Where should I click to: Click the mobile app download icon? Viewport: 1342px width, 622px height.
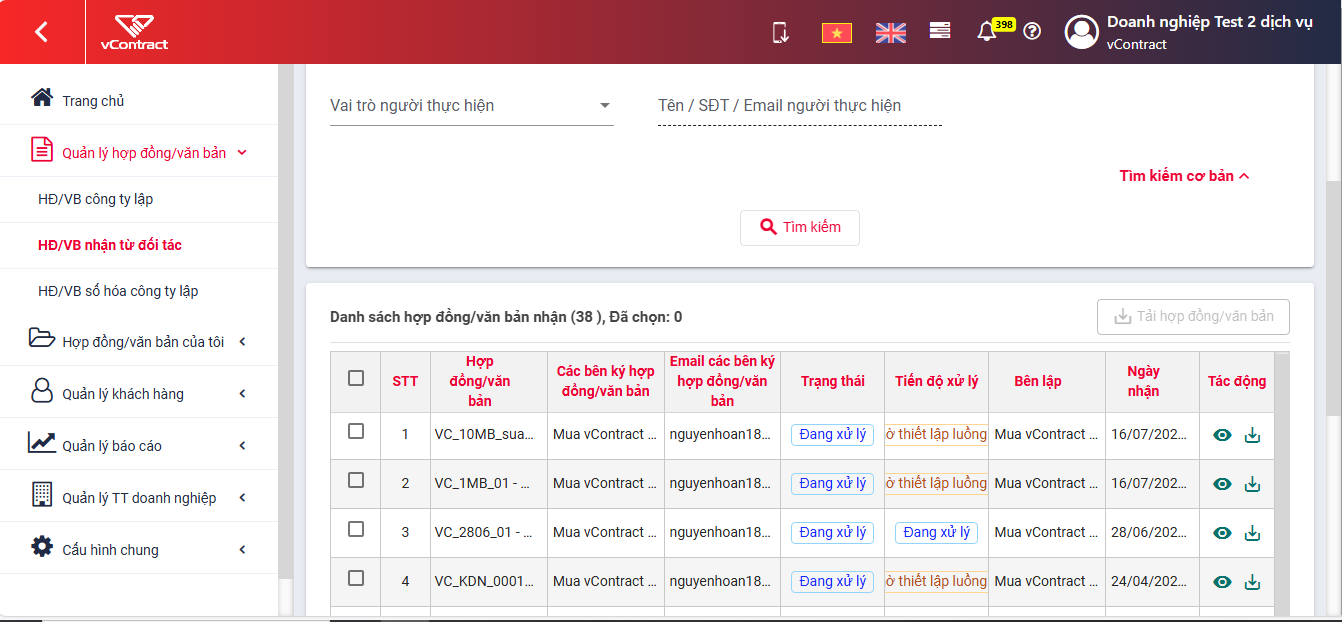click(x=781, y=32)
